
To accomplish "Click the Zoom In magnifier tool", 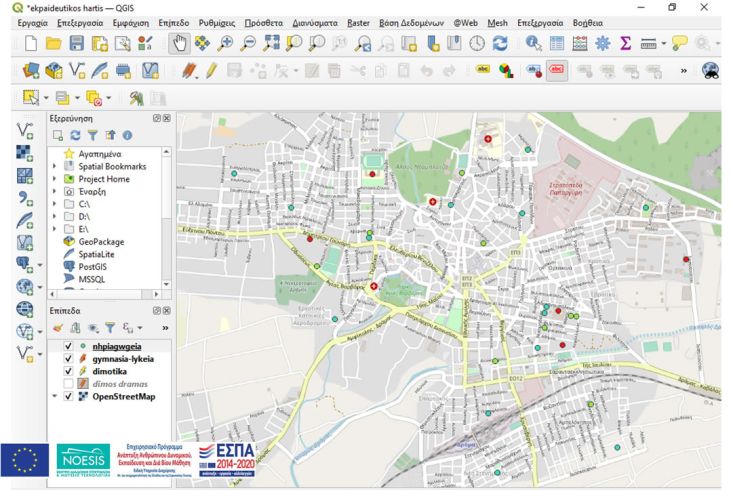I will [225, 43].
